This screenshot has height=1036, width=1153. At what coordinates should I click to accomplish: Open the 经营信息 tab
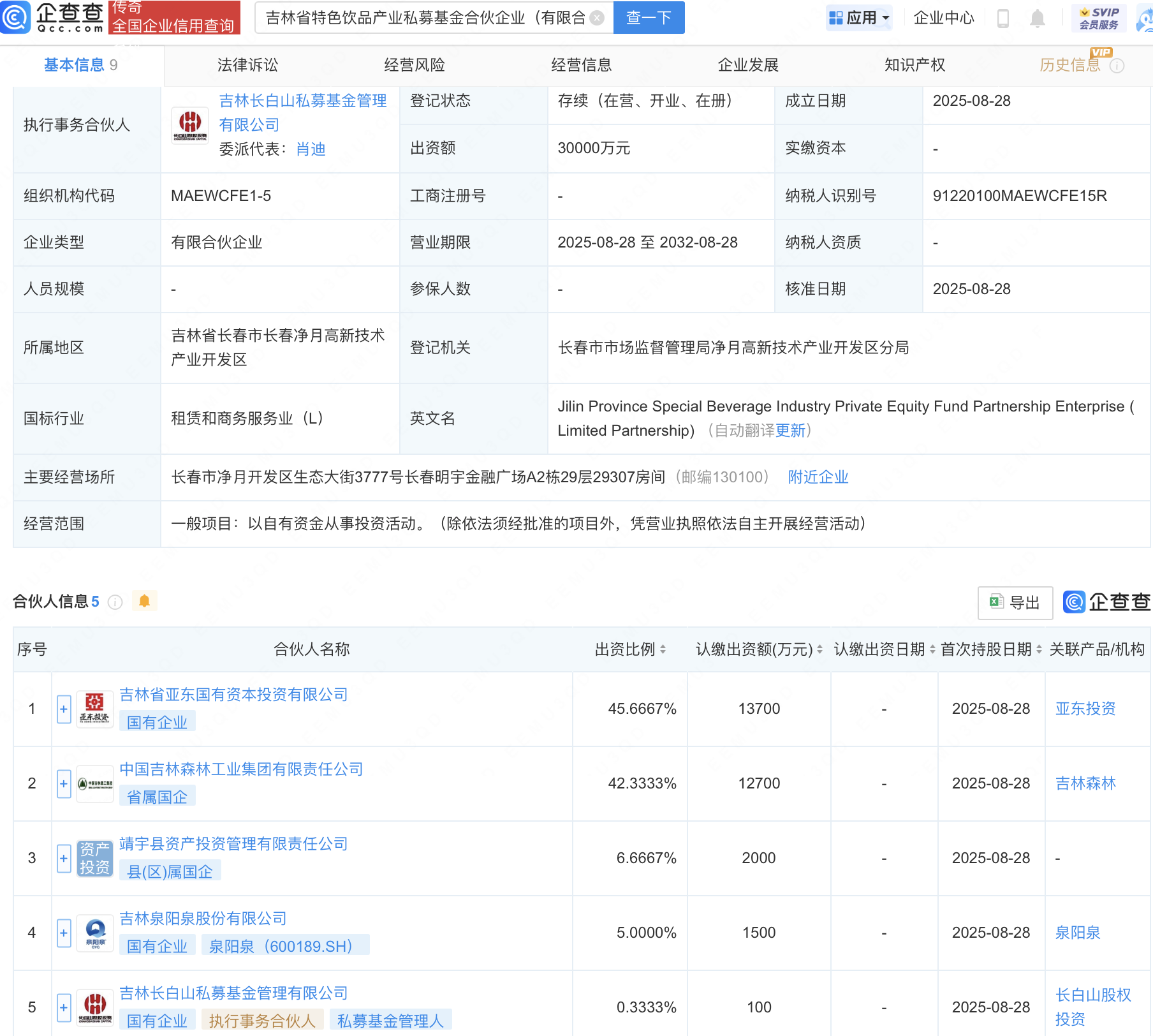582,65
